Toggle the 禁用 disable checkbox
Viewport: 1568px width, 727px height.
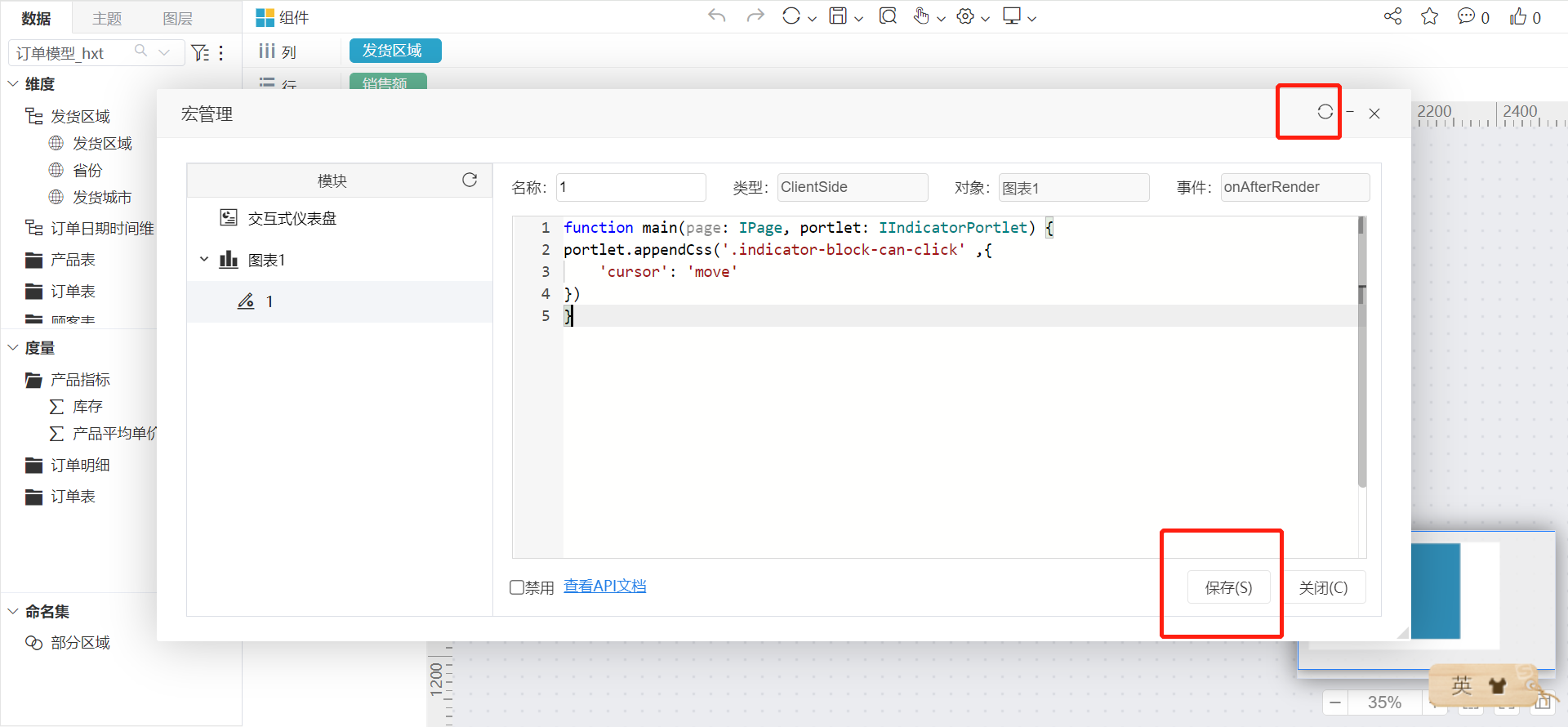point(517,587)
